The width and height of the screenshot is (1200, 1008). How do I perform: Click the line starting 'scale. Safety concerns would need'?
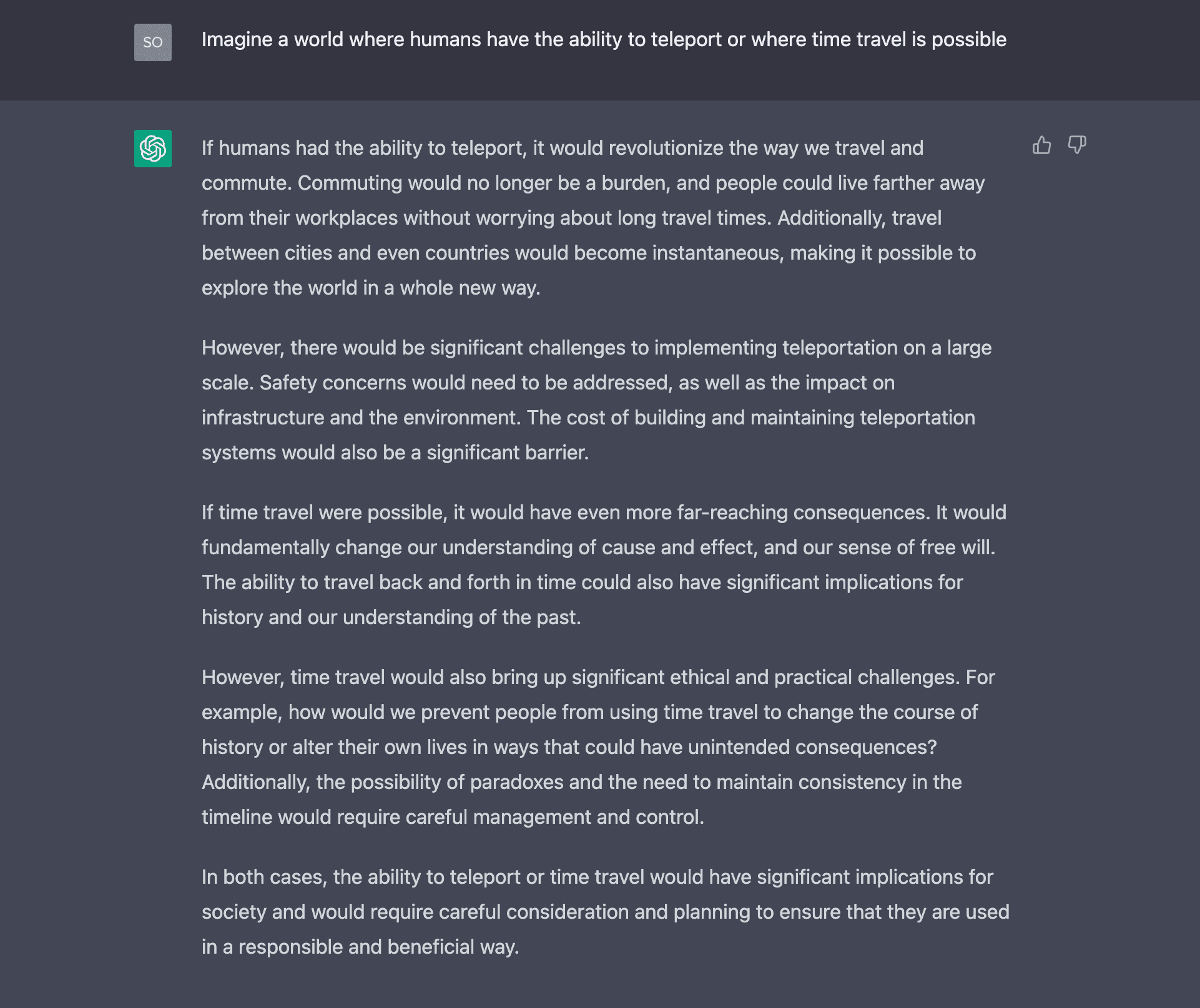pyautogui.click(x=548, y=383)
